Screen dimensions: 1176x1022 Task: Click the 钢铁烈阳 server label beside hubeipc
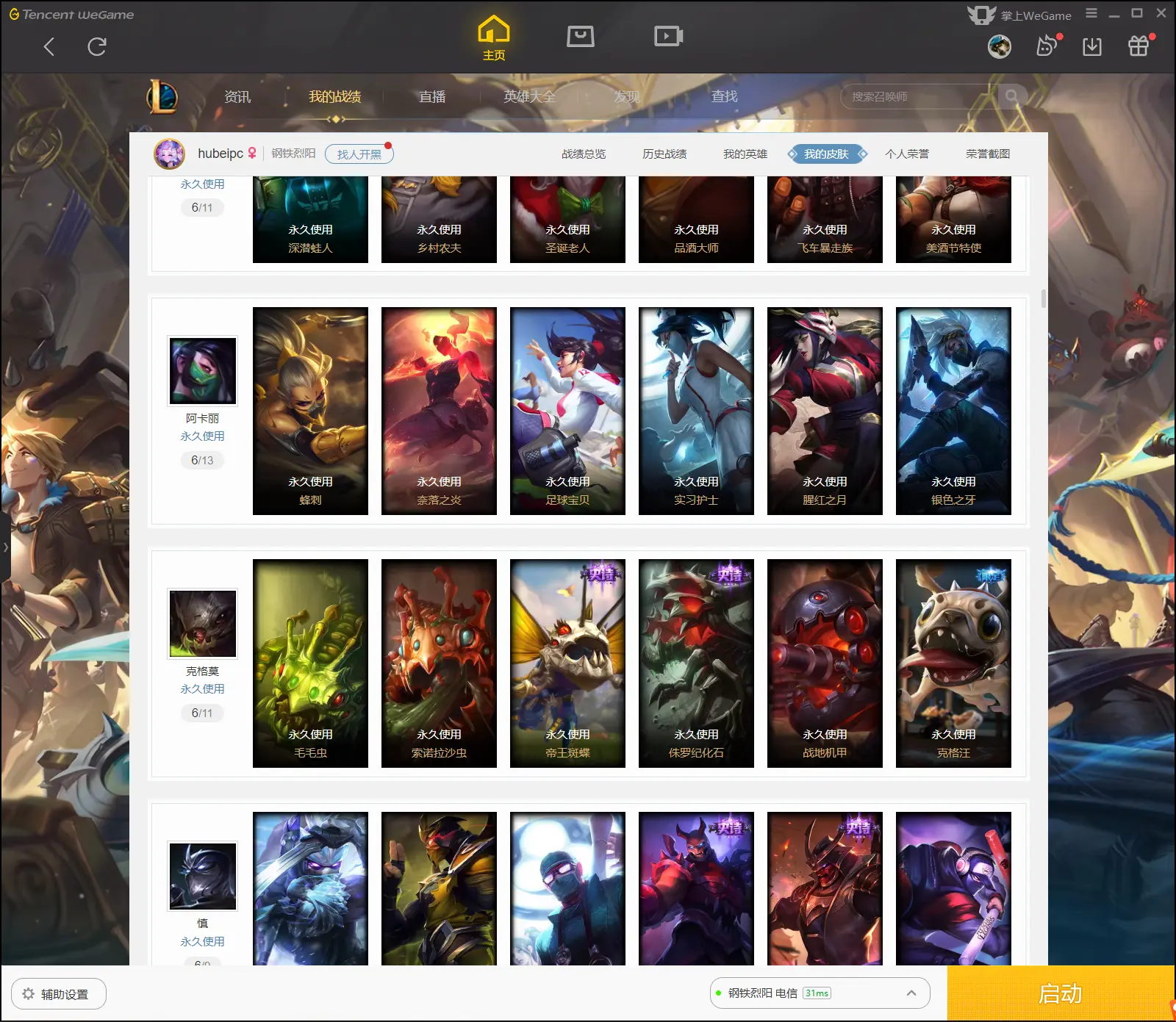(x=293, y=153)
